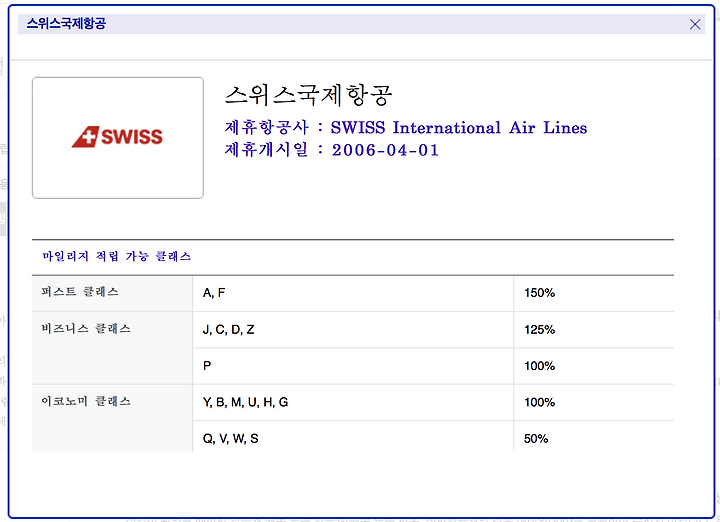Click 'Q, V, W, S' booking cell
Viewport: 720px width, 522px height.
point(353,437)
